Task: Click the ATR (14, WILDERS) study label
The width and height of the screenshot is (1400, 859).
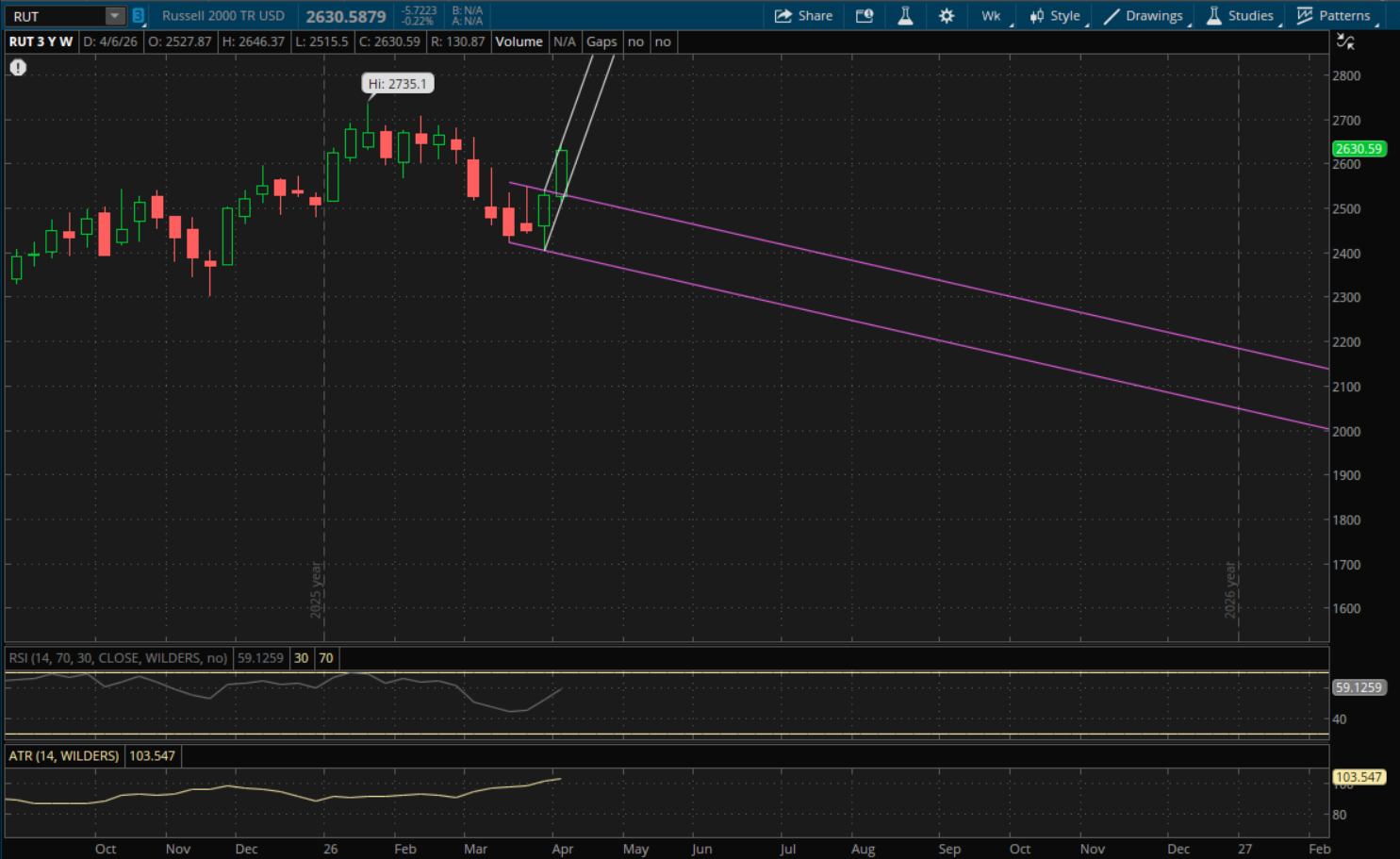Action: 64,756
